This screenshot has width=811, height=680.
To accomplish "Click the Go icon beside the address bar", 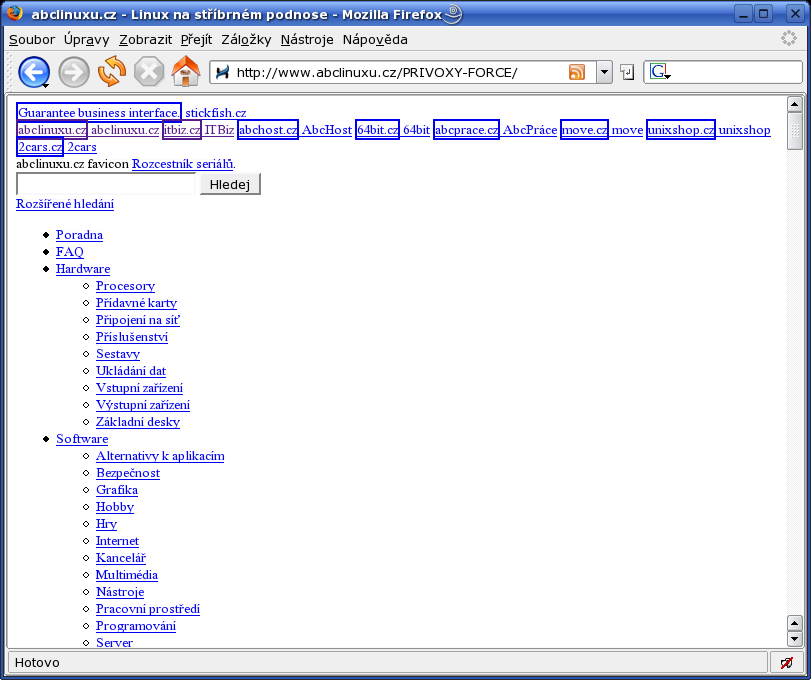I will pos(627,72).
